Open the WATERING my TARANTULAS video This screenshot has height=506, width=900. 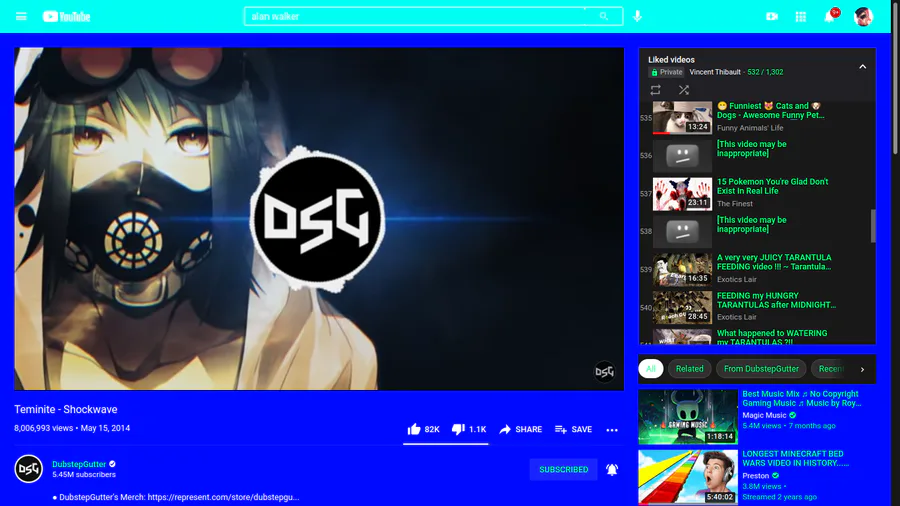click(x=772, y=337)
